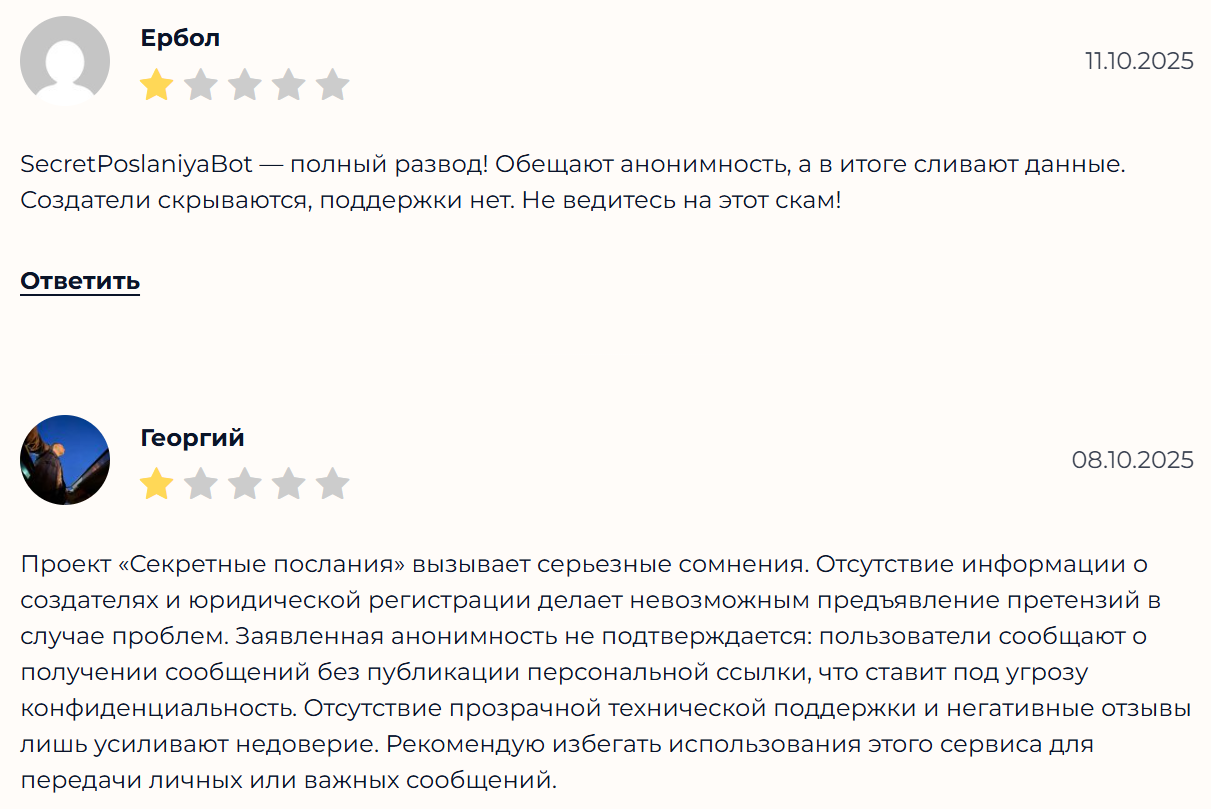
Task: Select the fifth star in Ербол's rating
Action: (332, 85)
